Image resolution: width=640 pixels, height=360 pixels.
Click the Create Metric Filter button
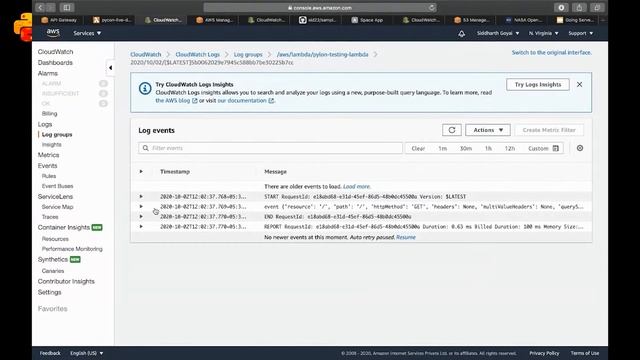click(549, 130)
